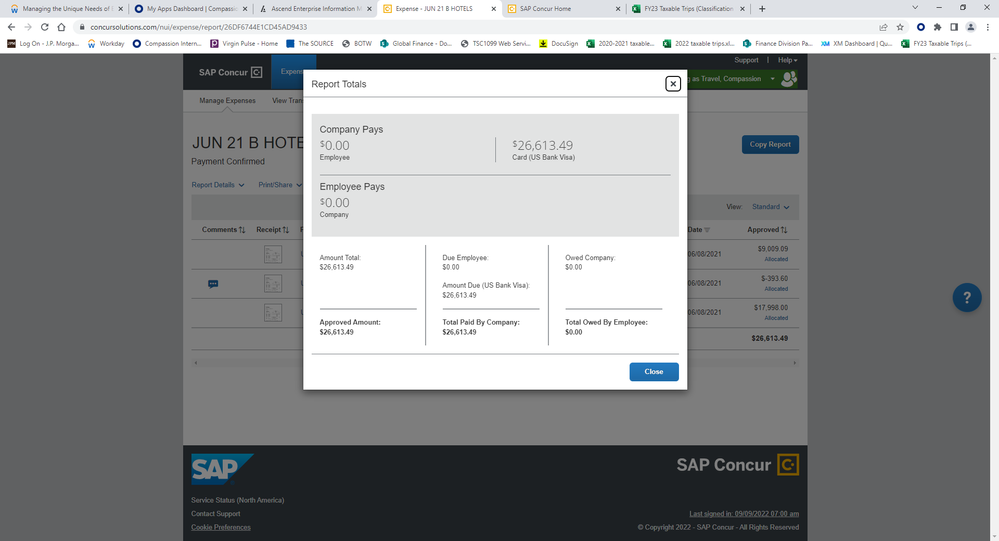Open the browser side panel icon
The width and height of the screenshot is (999, 541).
(x=954, y=27)
